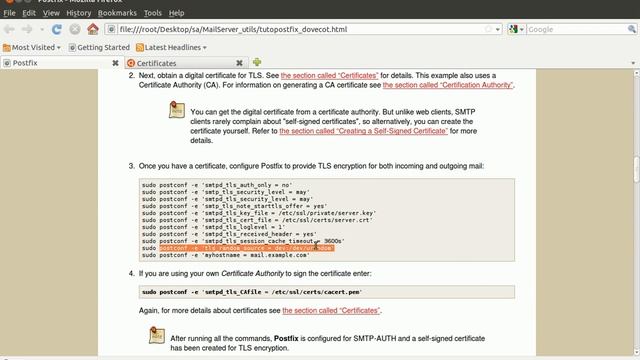Bookmark this page with the star

pyautogui.click(x=488, y=29)
